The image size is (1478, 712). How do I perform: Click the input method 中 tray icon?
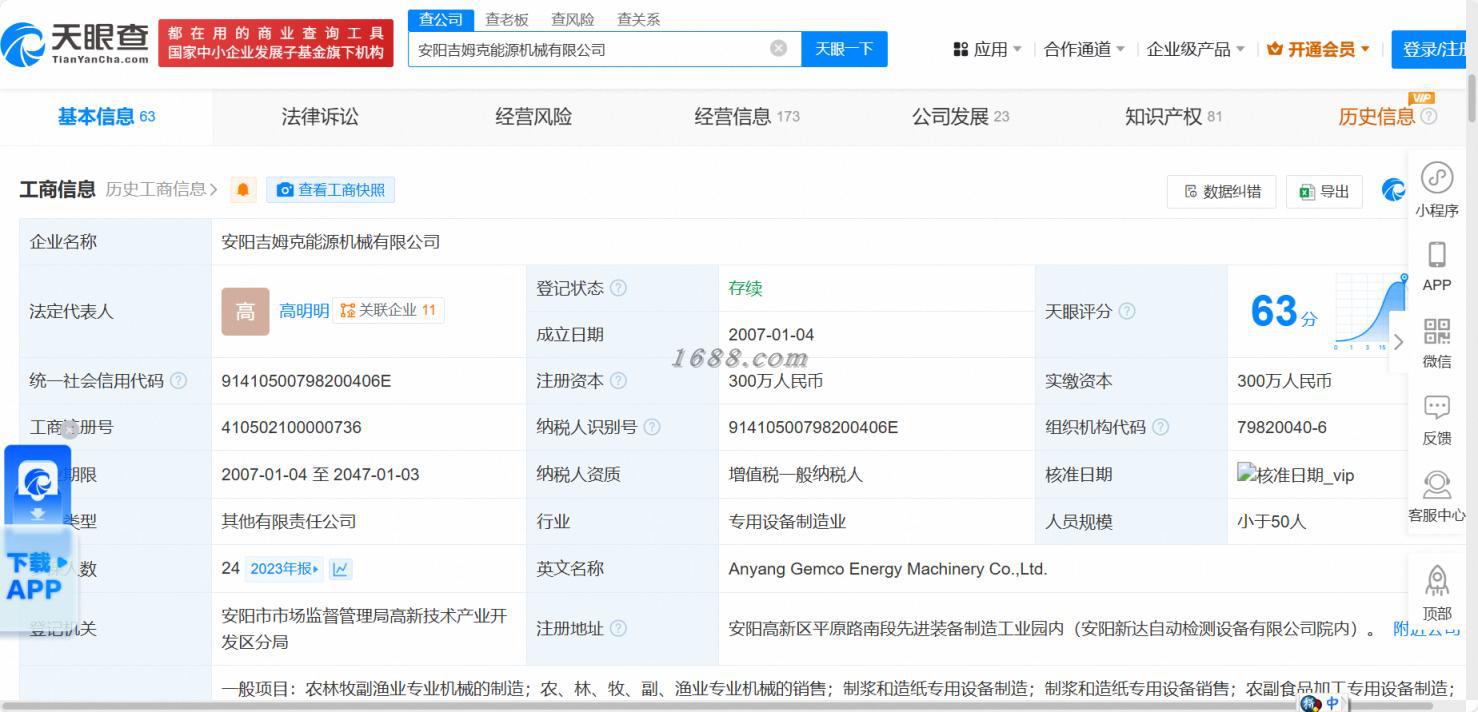pyautogui.click(x=1332, y=704)
